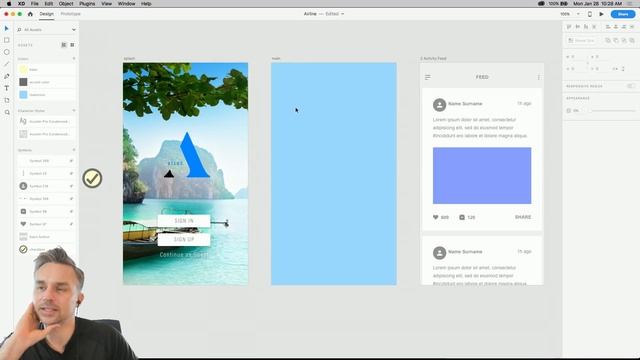Screen dimensions: 640x360
Task: Select the Text tool
Action: pyautogui.click(x=7, y=88)
